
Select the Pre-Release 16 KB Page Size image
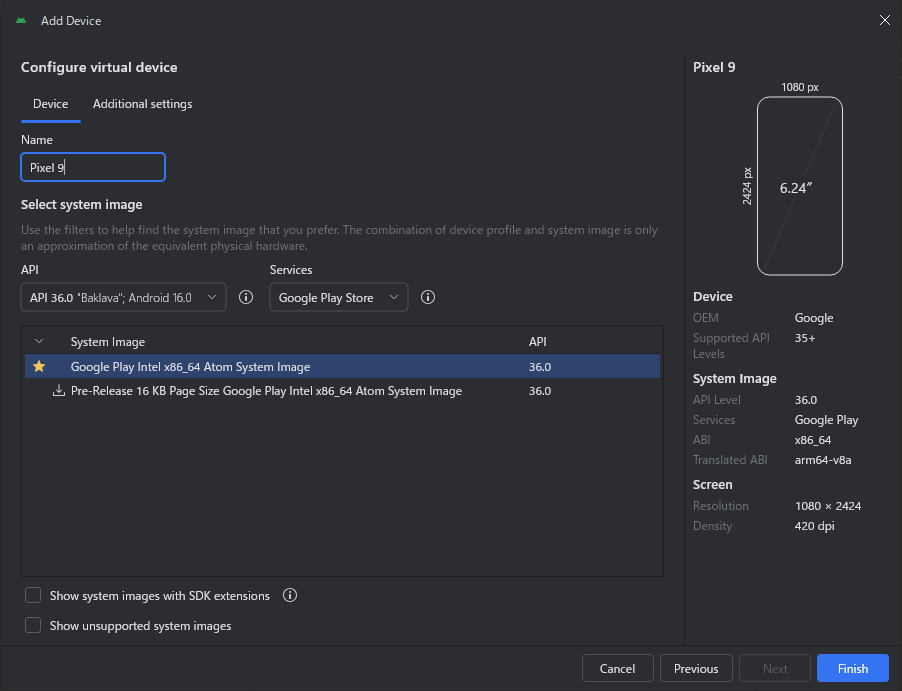342,391
